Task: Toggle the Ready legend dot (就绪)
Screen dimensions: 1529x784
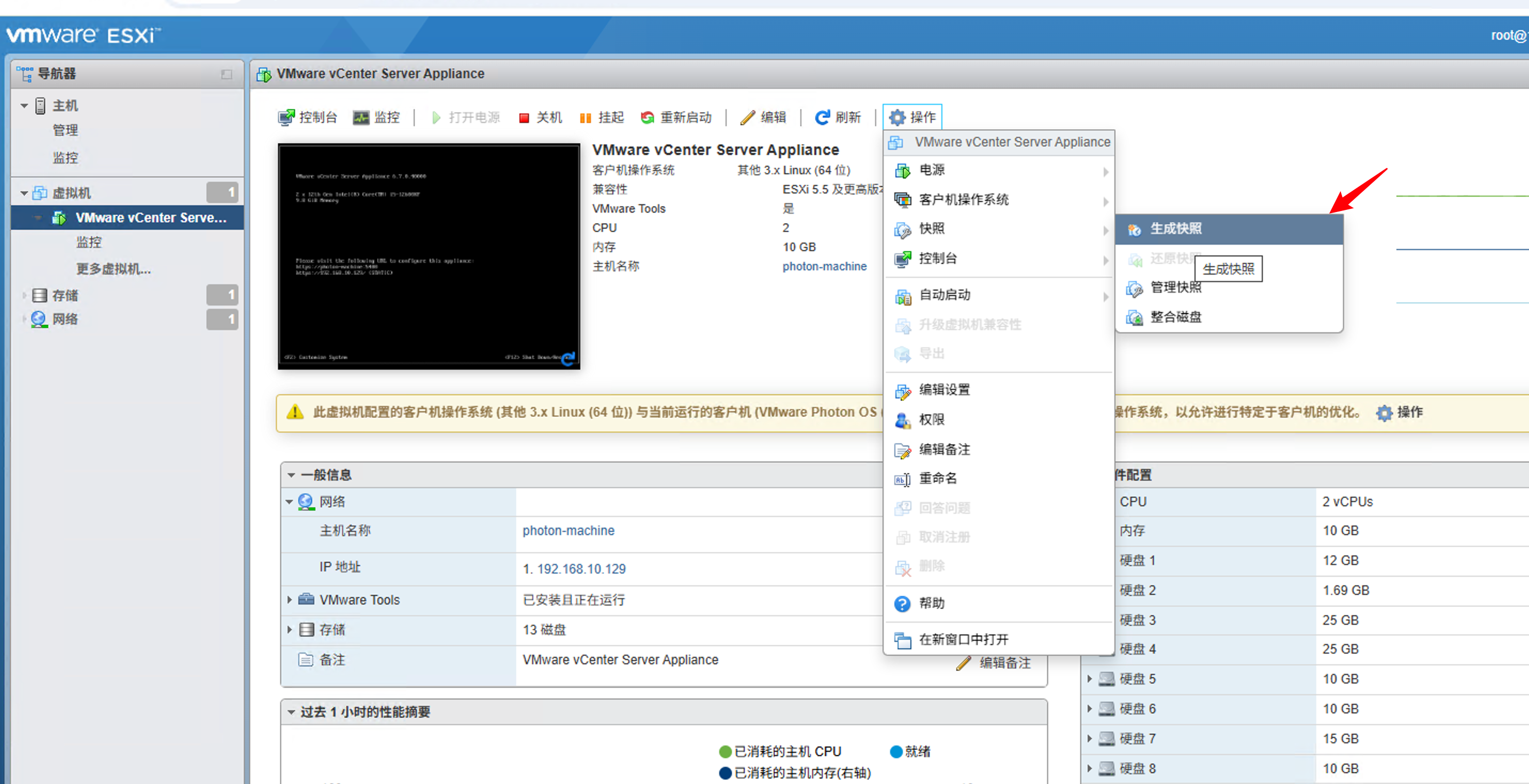Action: coord(896,752)
